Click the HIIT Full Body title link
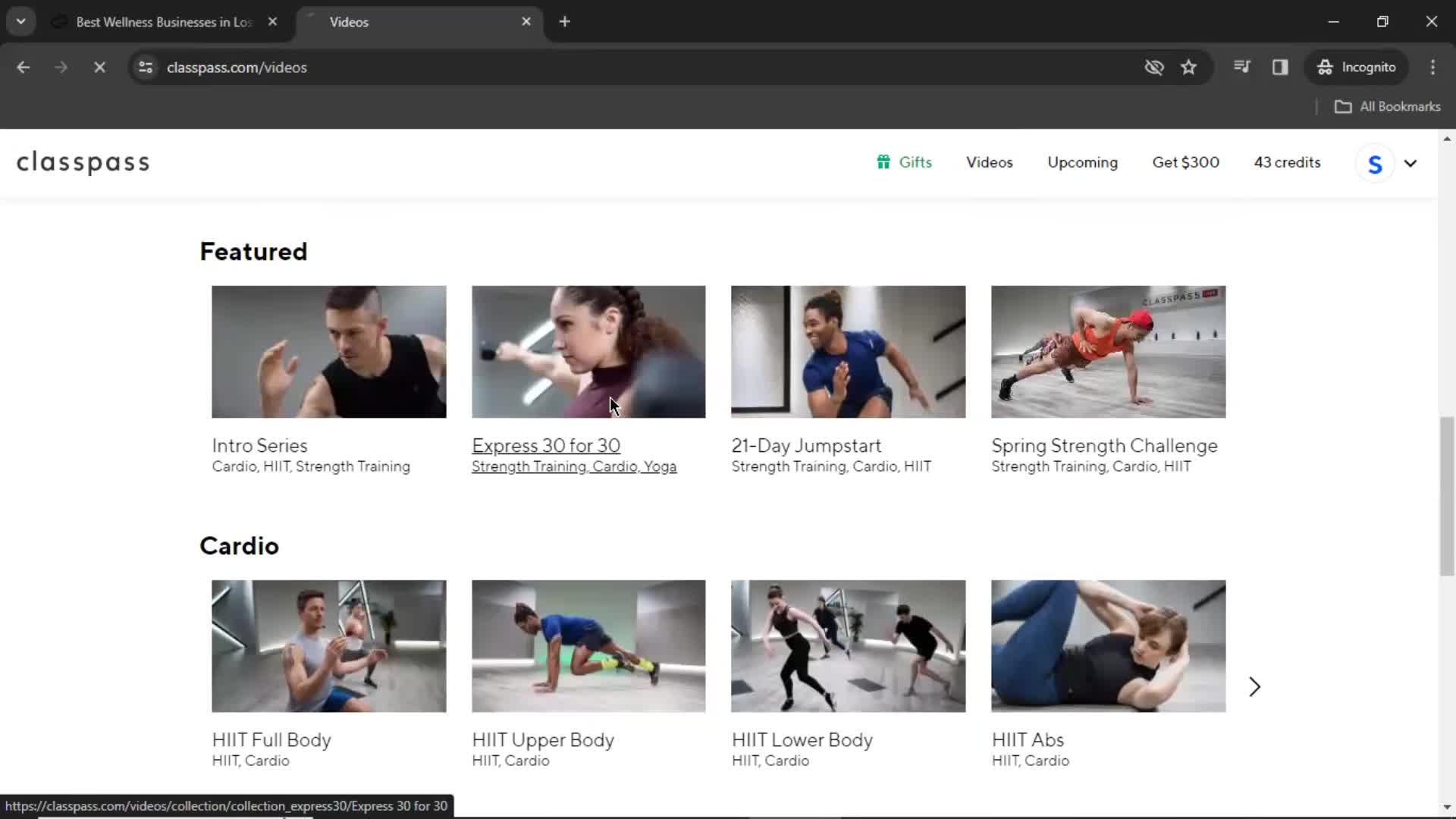 pos(271,740)
